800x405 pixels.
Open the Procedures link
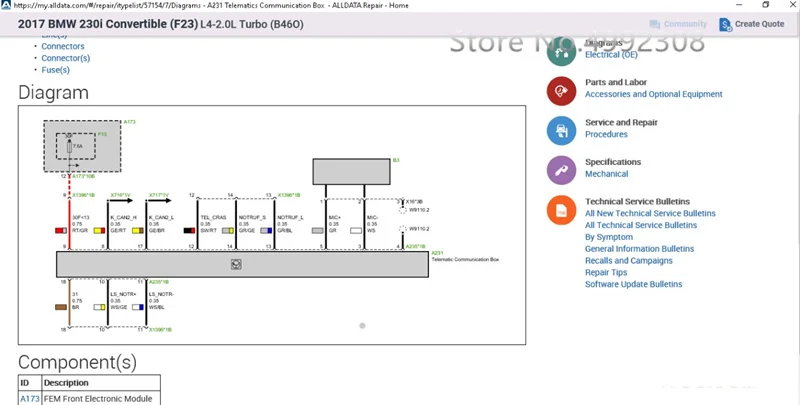pos(606,134)
